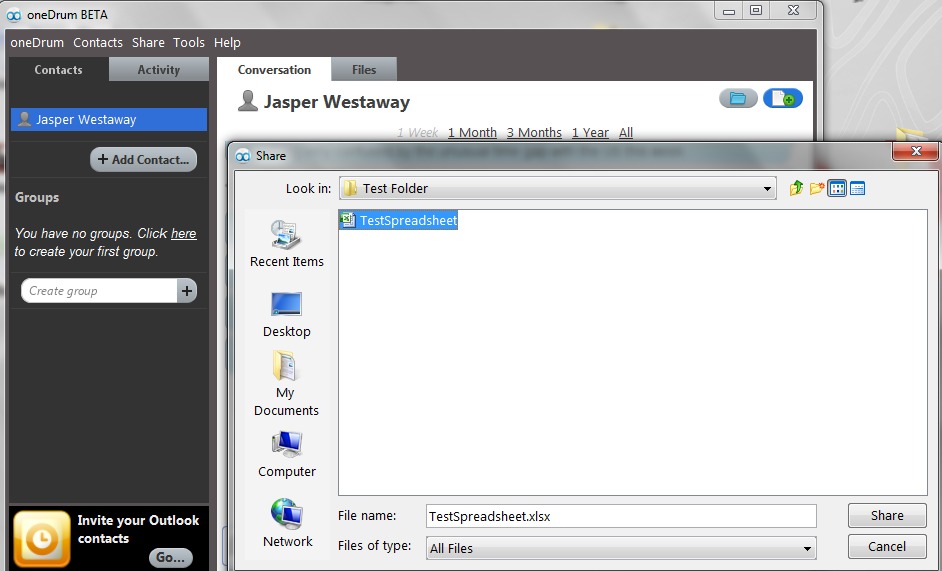Click the File name input field
This screenshot has height=571, width=942.
click(x=621, y=516)
